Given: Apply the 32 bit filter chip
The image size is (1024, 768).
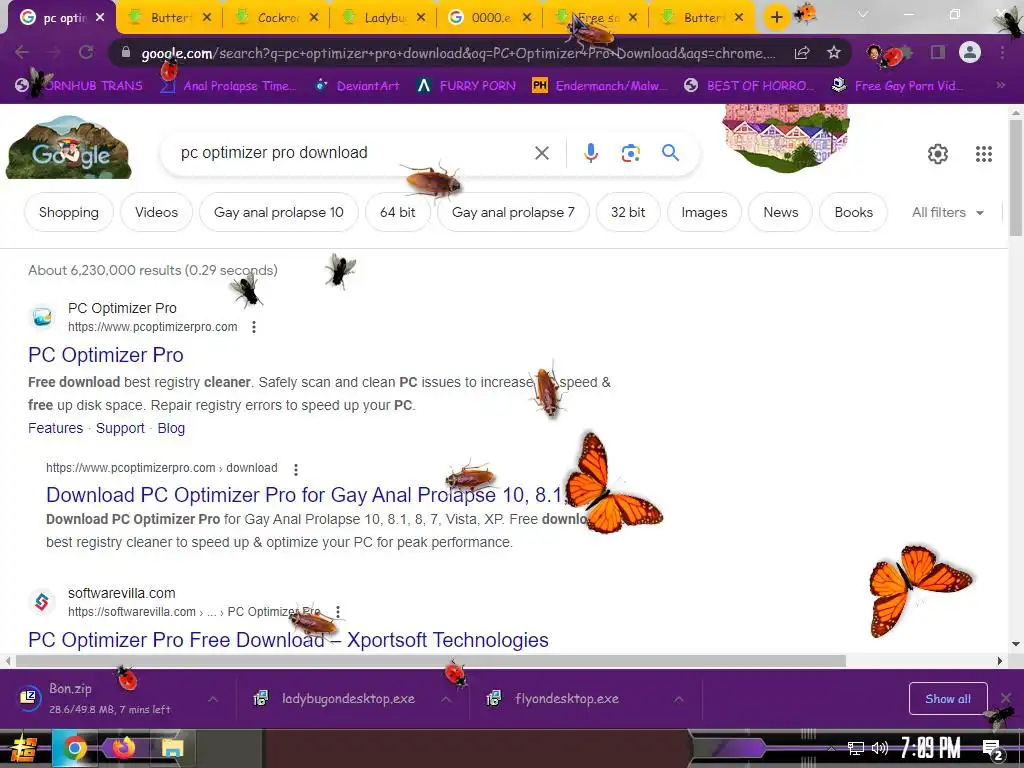Looking at the screenshot, I should point(628,212).
